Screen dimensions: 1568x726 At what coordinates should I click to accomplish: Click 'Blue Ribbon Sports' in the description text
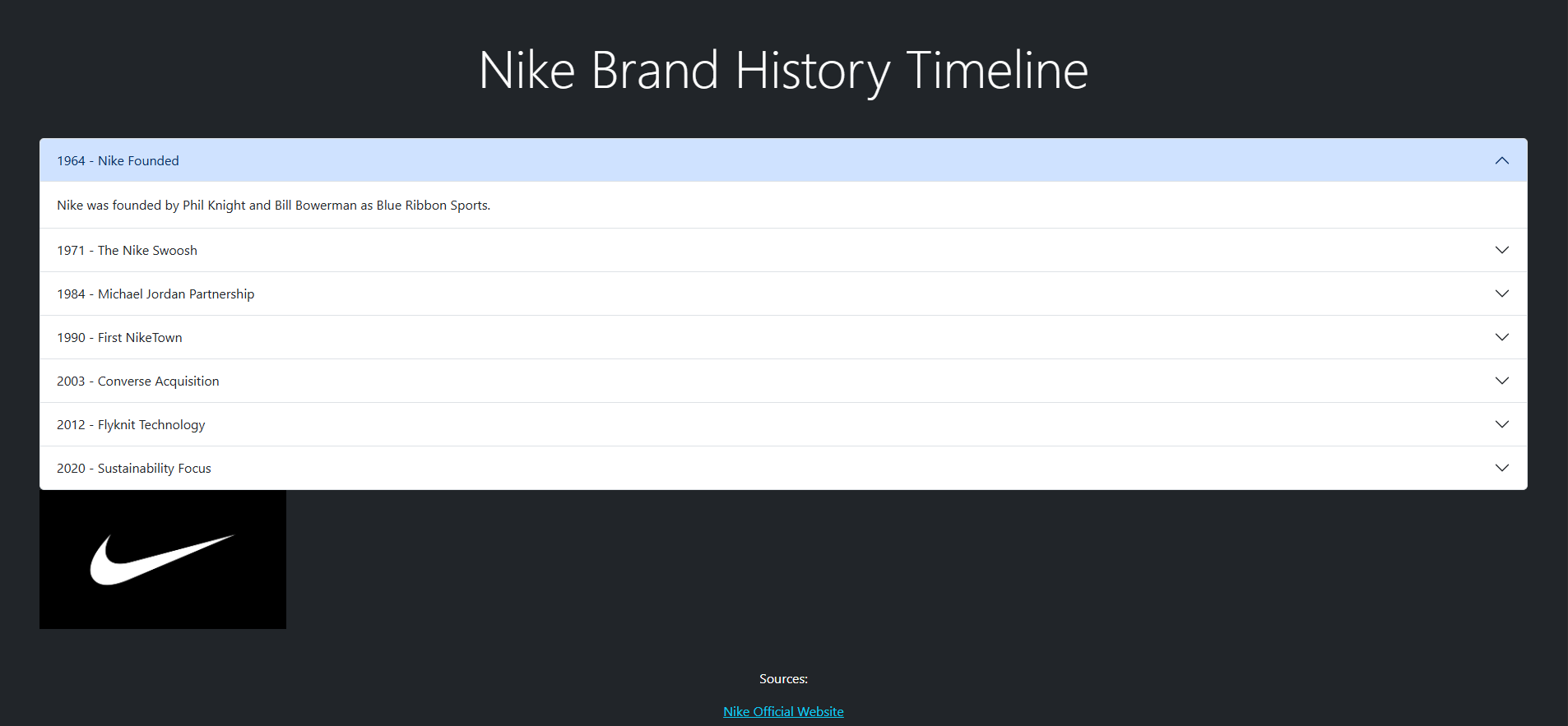coord(432,205)
